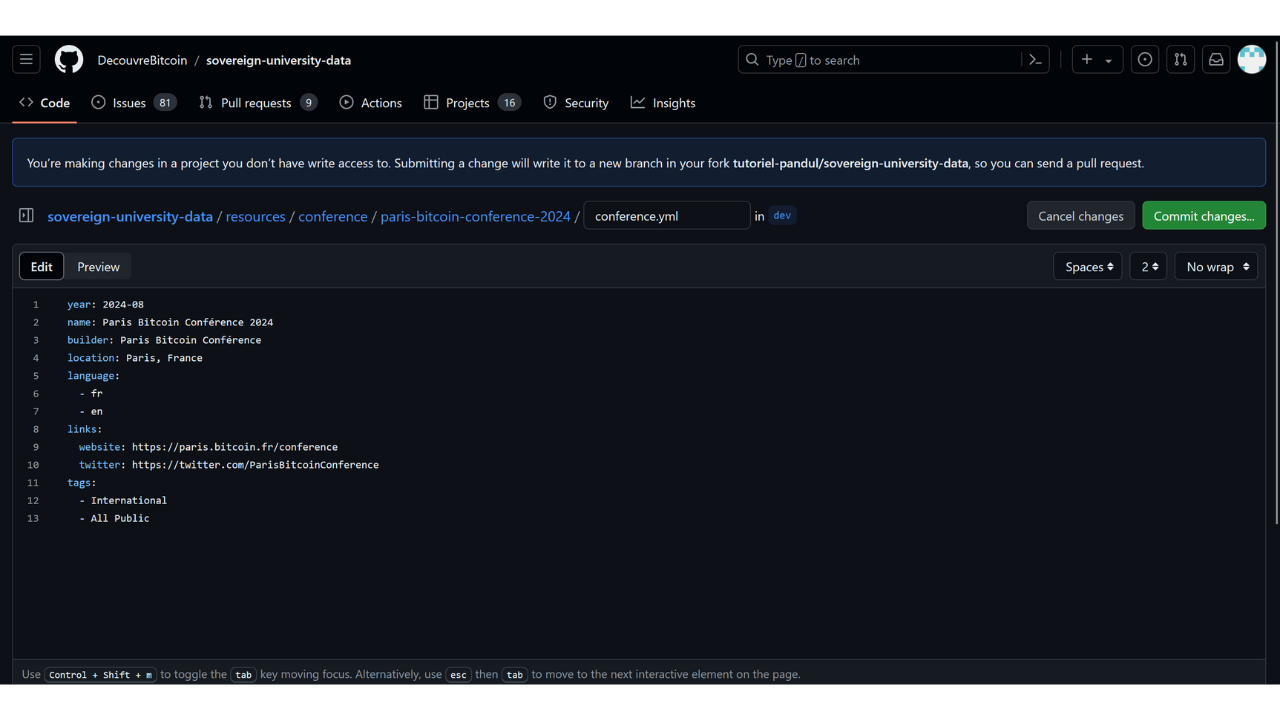The width and height of the screenshot is (1280, 720).
Task: Open the Actions tab
Action: pos(371,103)
